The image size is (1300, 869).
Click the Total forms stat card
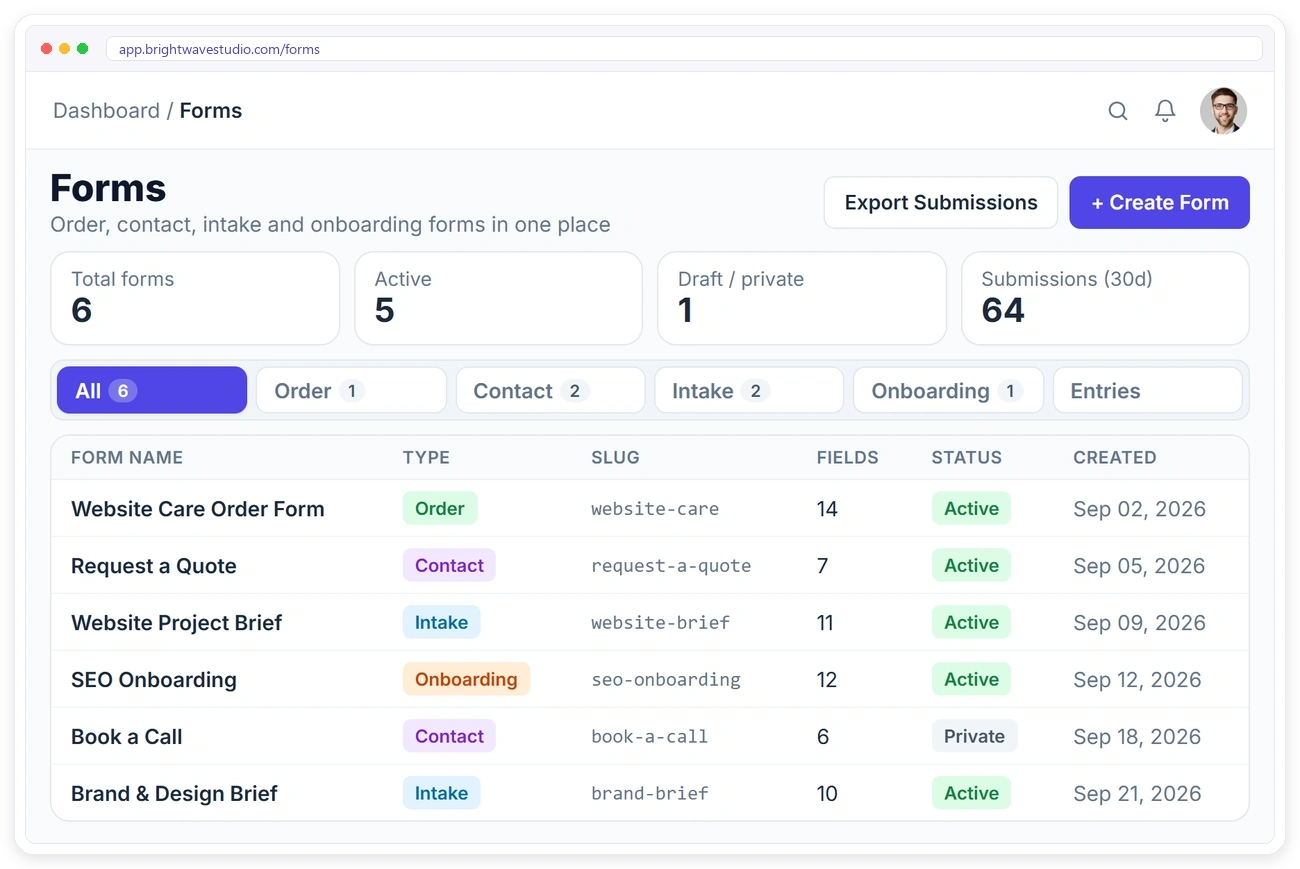pyautogui.click(x=195, y=298)
